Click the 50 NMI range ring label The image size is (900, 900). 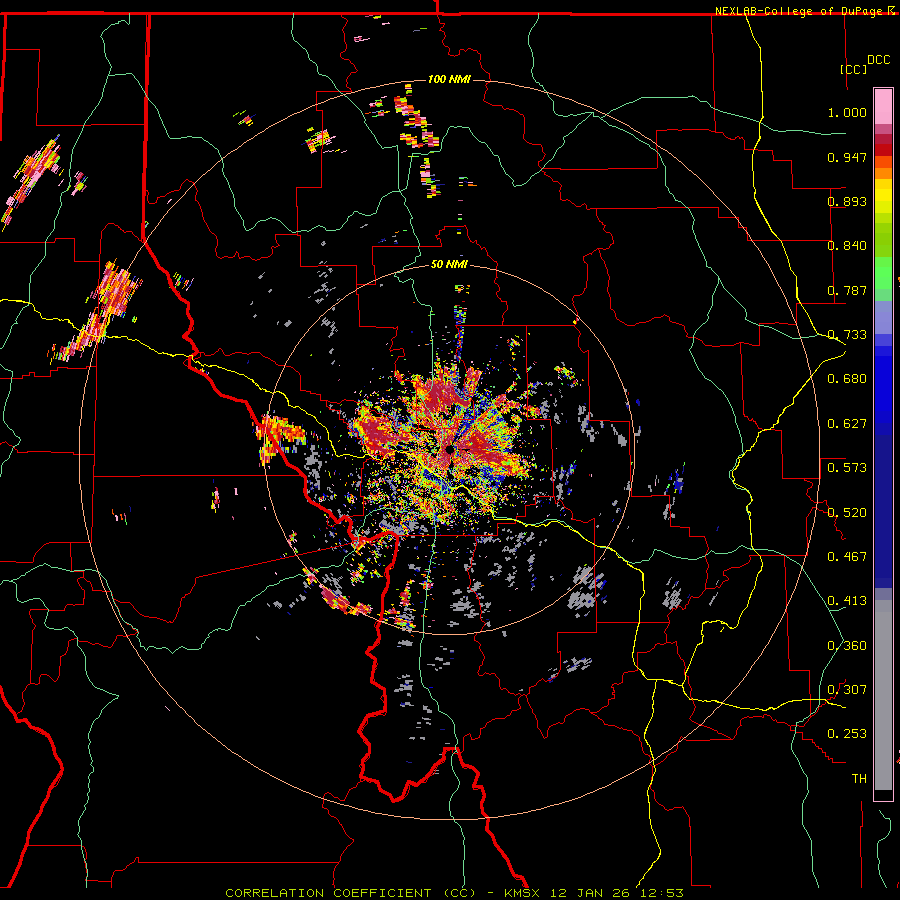[x=449, y=265]
